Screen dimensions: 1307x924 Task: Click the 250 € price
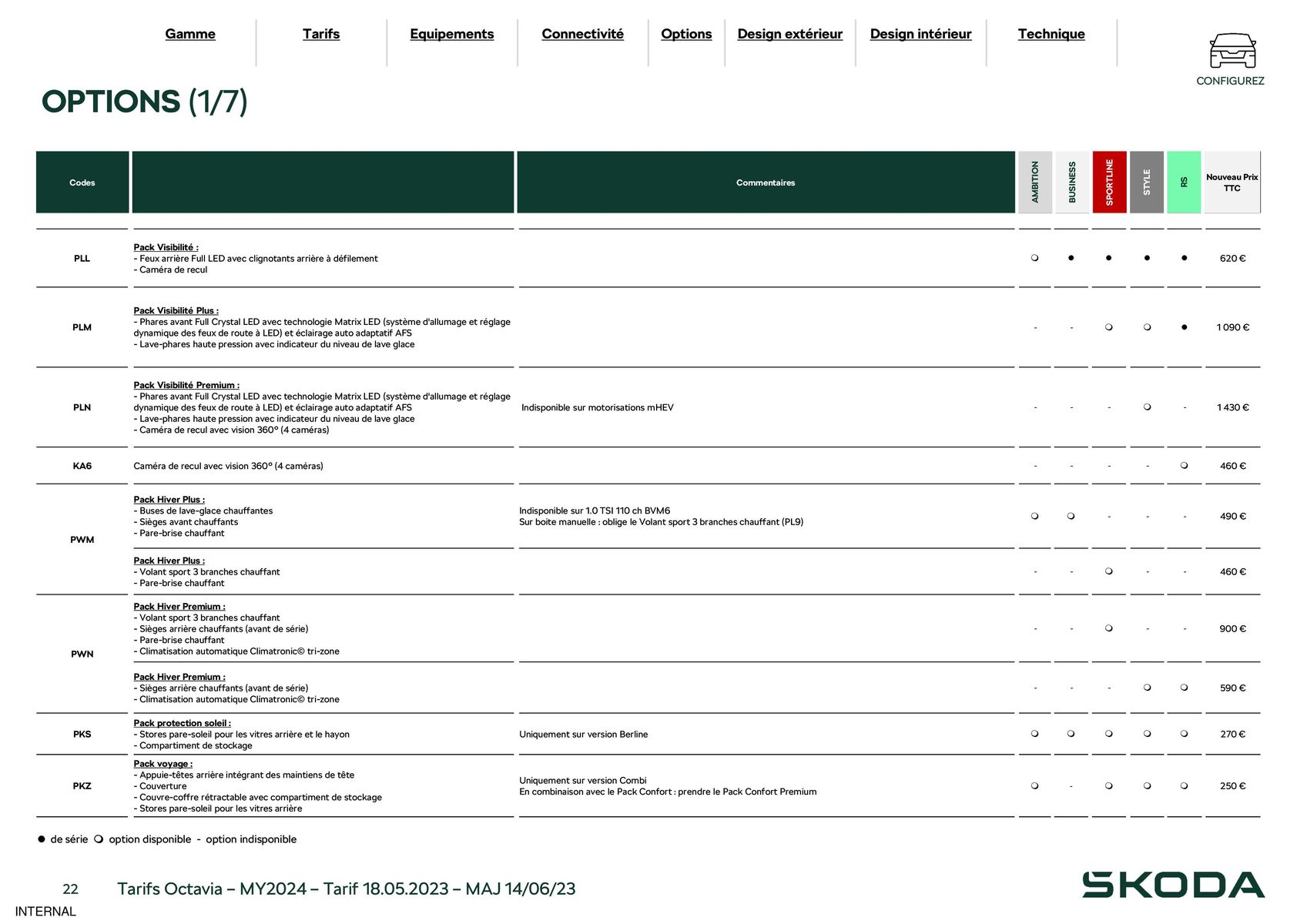(x=1232, y=786)
